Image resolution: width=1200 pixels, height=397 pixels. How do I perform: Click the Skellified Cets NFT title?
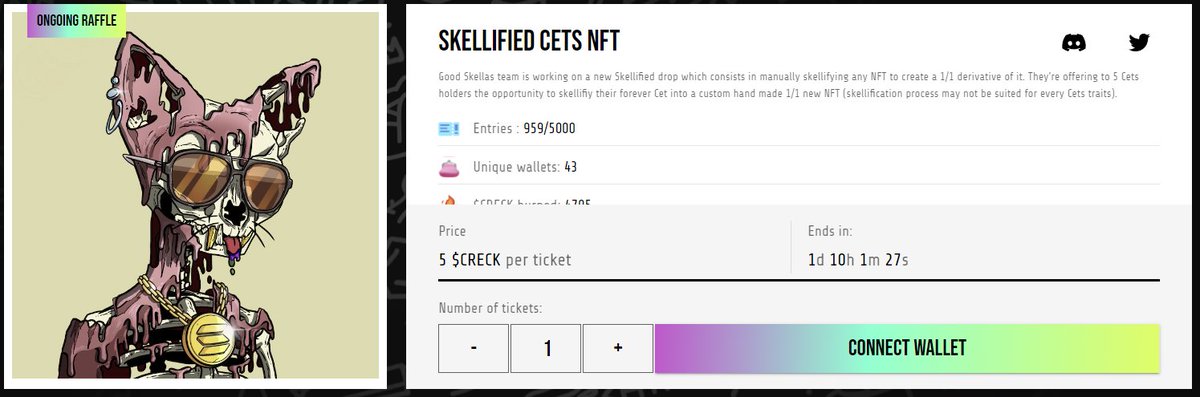point(529,41)
